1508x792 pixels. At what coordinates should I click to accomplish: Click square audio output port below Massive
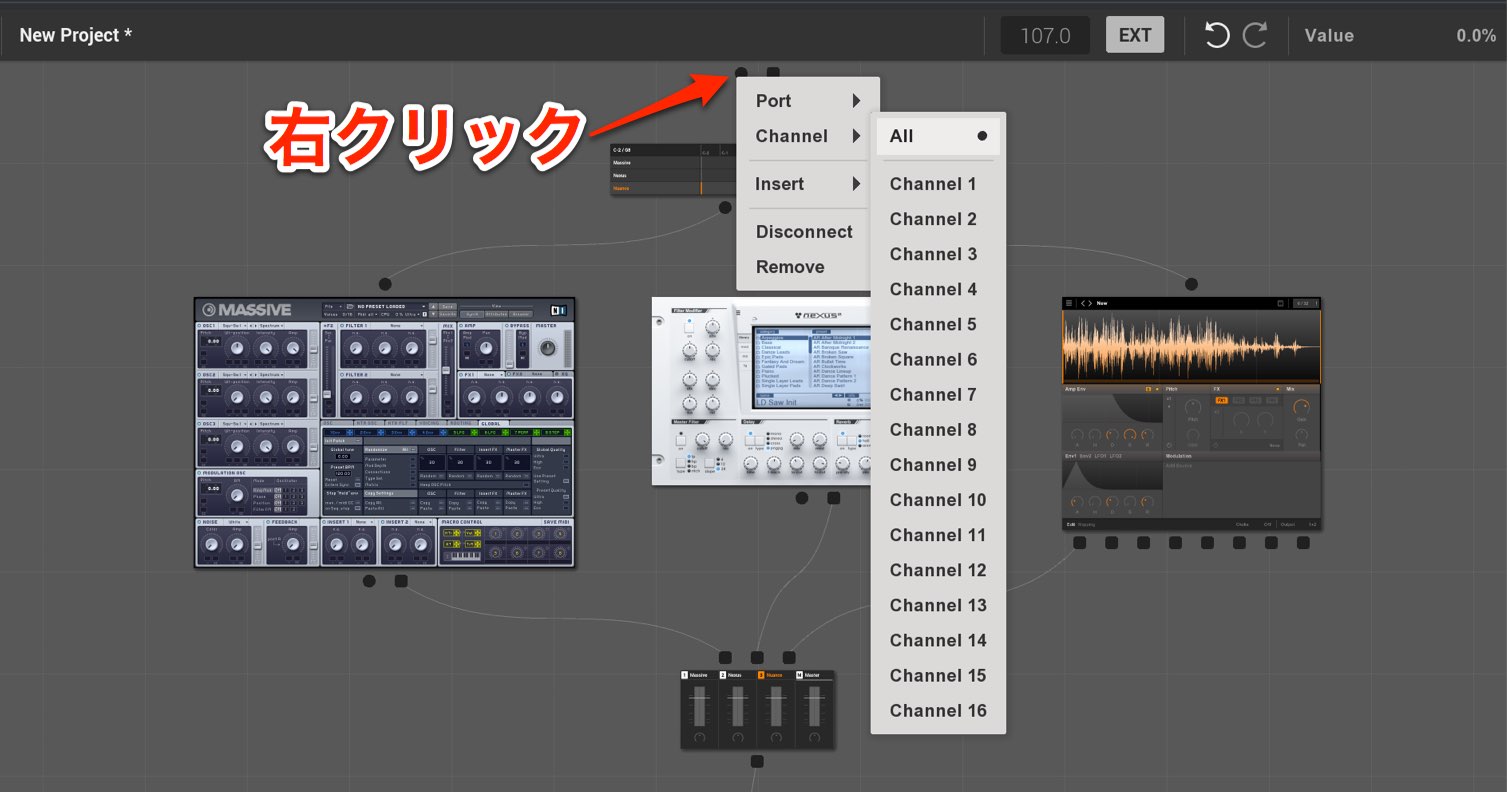pos(401,581)
